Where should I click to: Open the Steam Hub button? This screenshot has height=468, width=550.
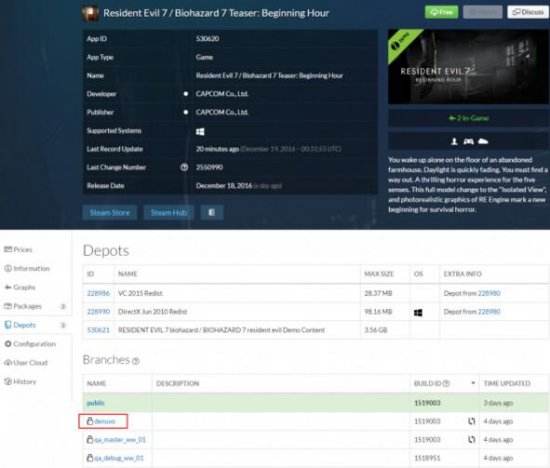(169, 213)
